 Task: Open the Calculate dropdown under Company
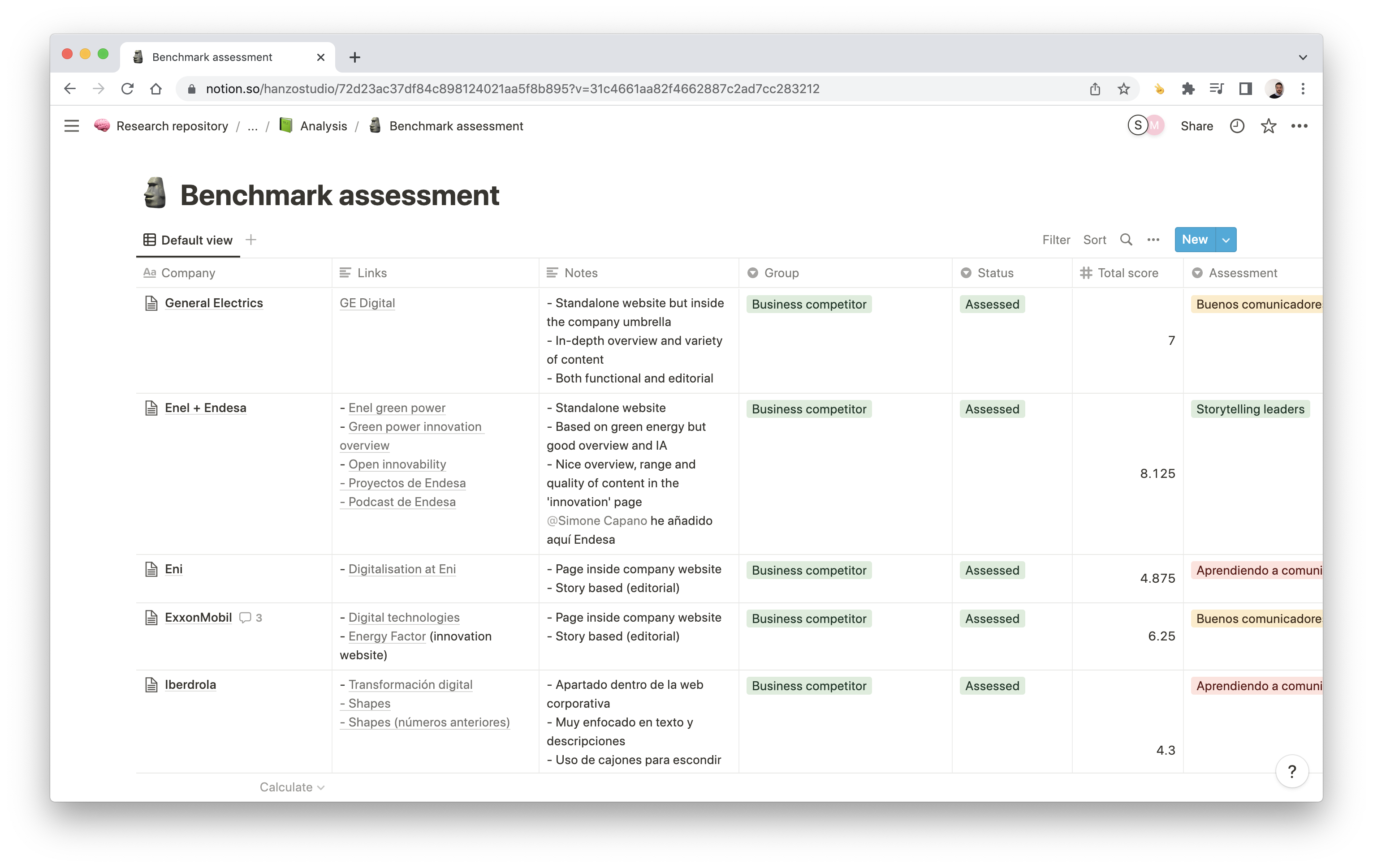[292, 787]
